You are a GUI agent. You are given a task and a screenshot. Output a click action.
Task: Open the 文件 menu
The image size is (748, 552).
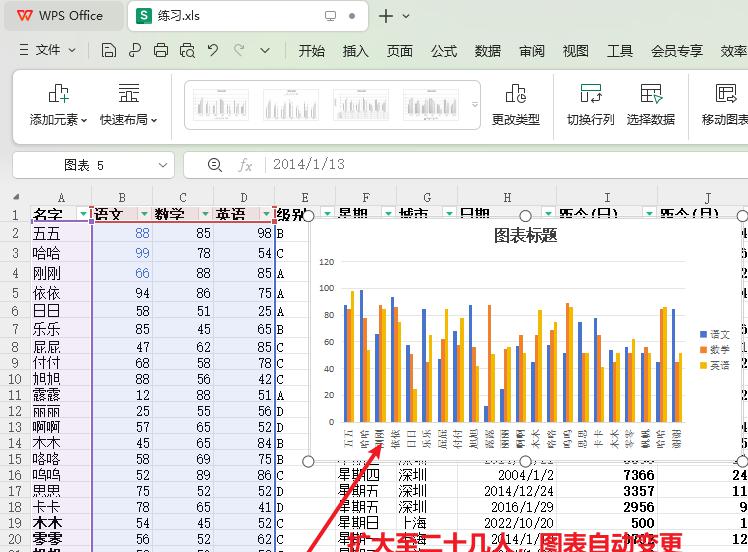tap(47, 50)
